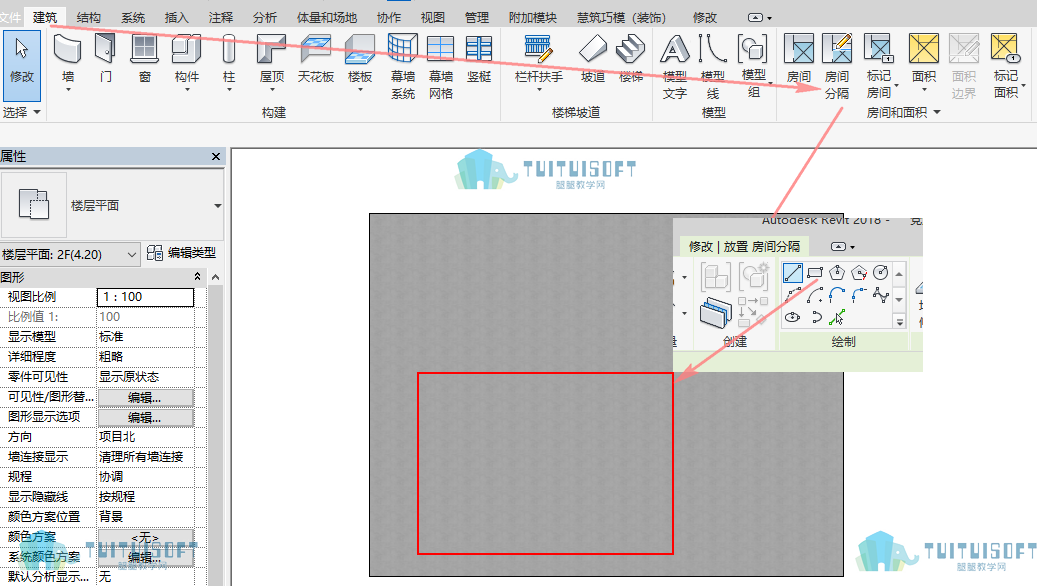Select the Spline draw tool

pos(880,295)
